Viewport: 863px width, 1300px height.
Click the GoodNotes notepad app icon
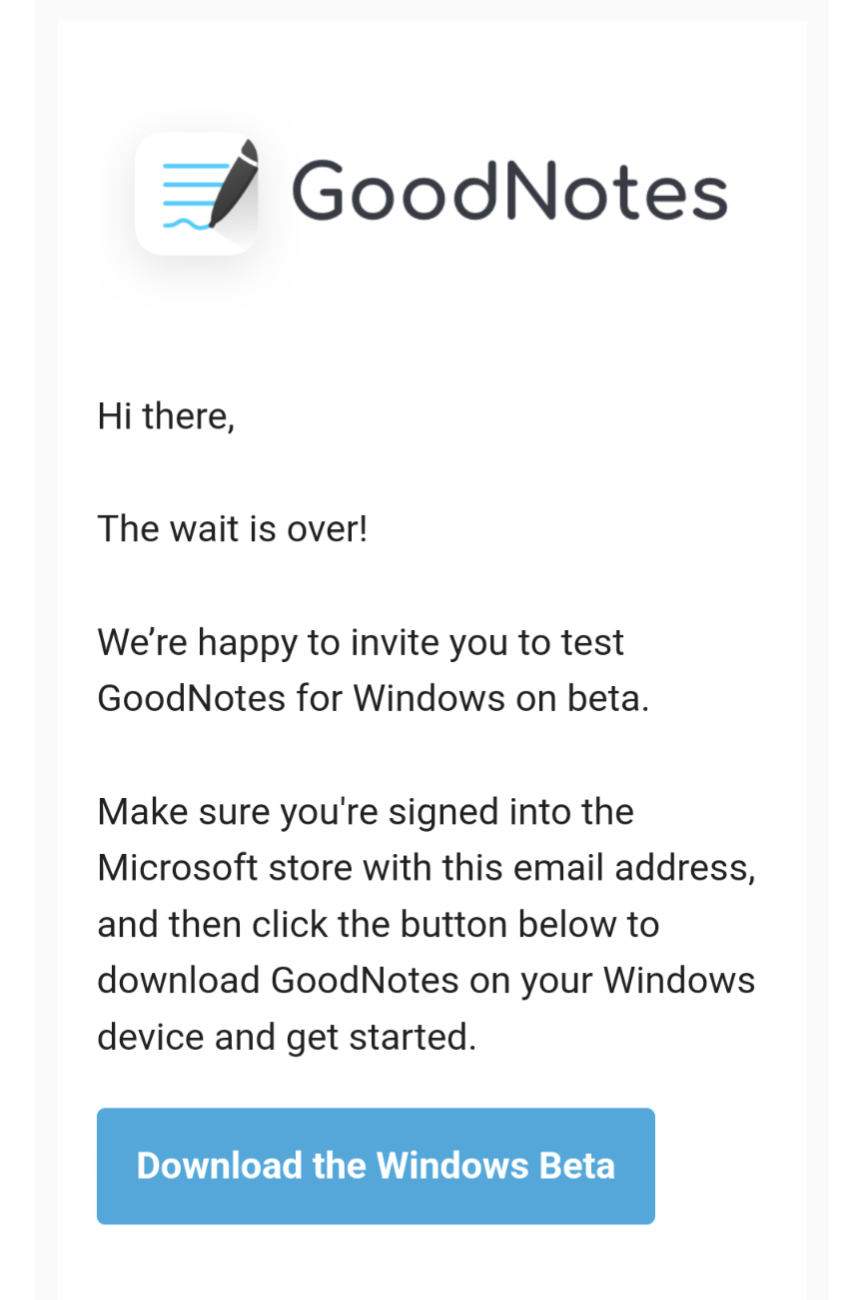click(x=197, y=193)
